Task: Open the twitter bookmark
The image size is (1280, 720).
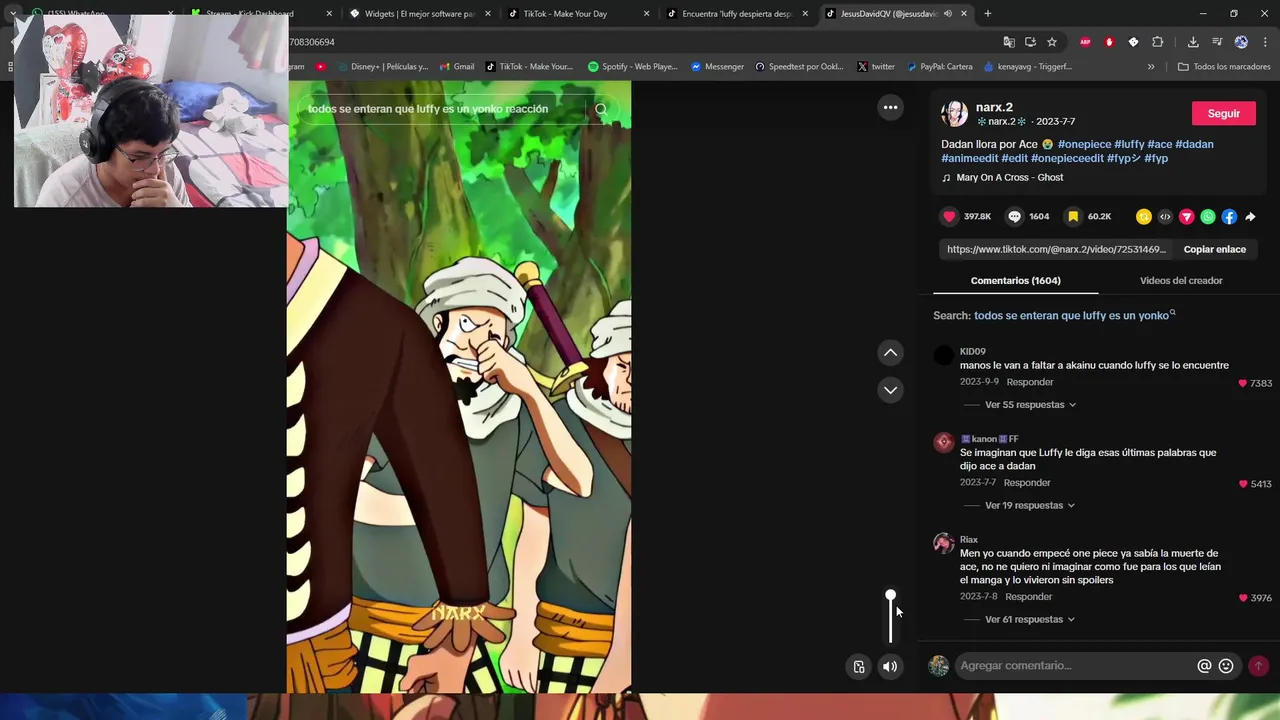Action: tap(876, 67)
